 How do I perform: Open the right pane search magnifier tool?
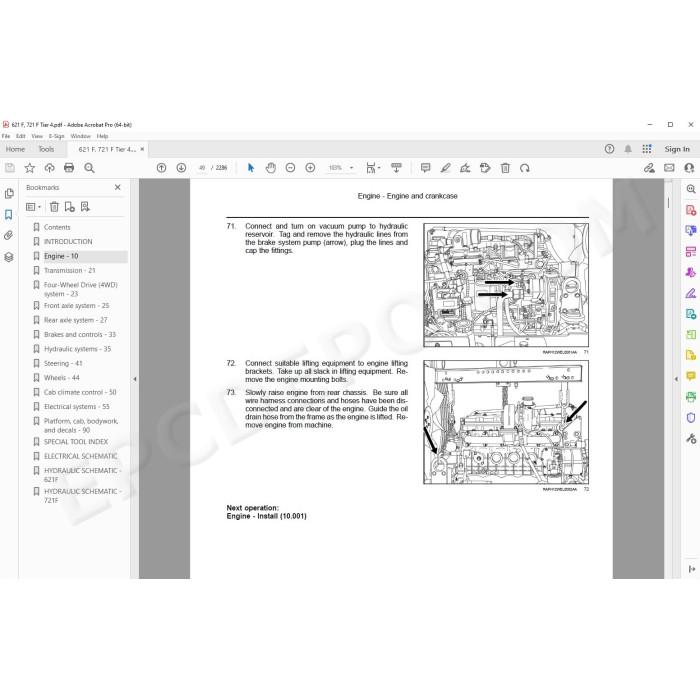point(691,189)
